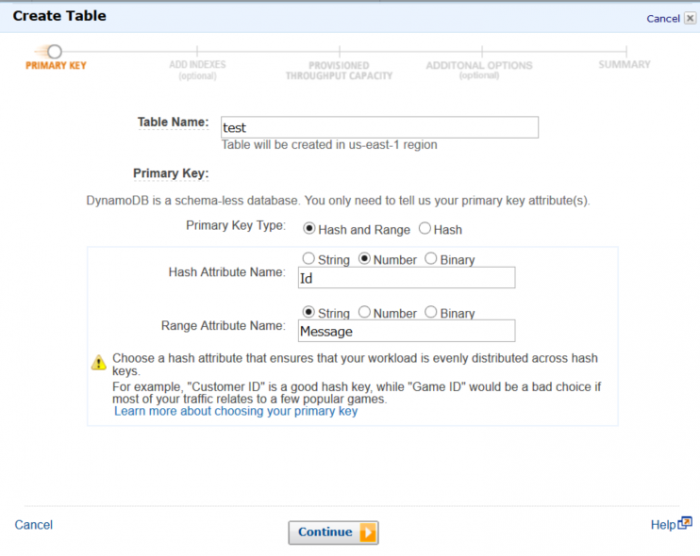Viewport: 700px width, 556px height.
Task: Click the us-east-1 region note text
Action: tap(329, 145)
